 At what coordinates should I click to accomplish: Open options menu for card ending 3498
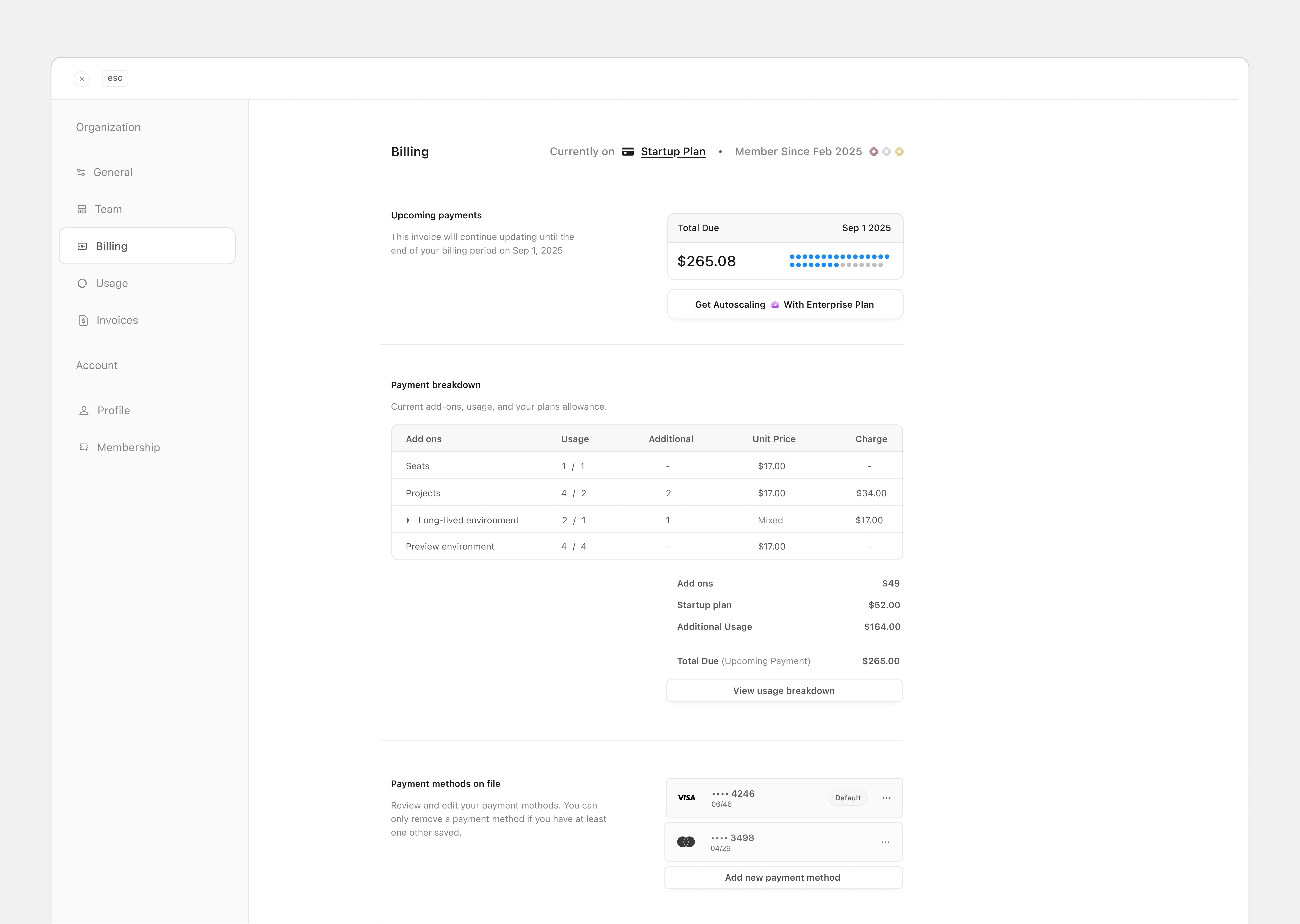click(x=885, y=842)
